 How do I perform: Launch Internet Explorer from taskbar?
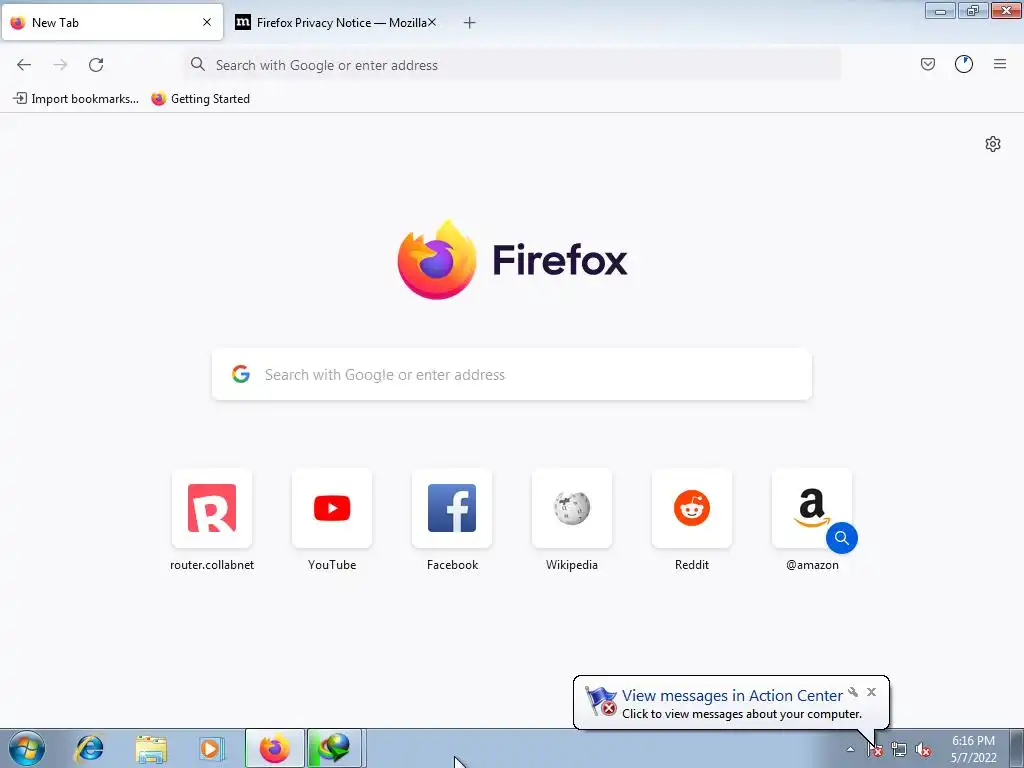click(x=89, y=748)
